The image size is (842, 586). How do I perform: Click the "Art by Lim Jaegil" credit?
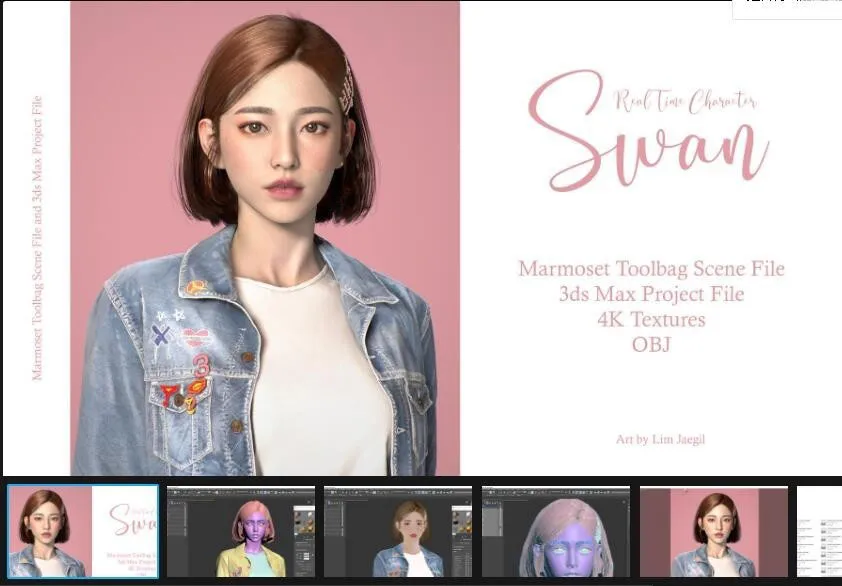click(x=661, y=439)
